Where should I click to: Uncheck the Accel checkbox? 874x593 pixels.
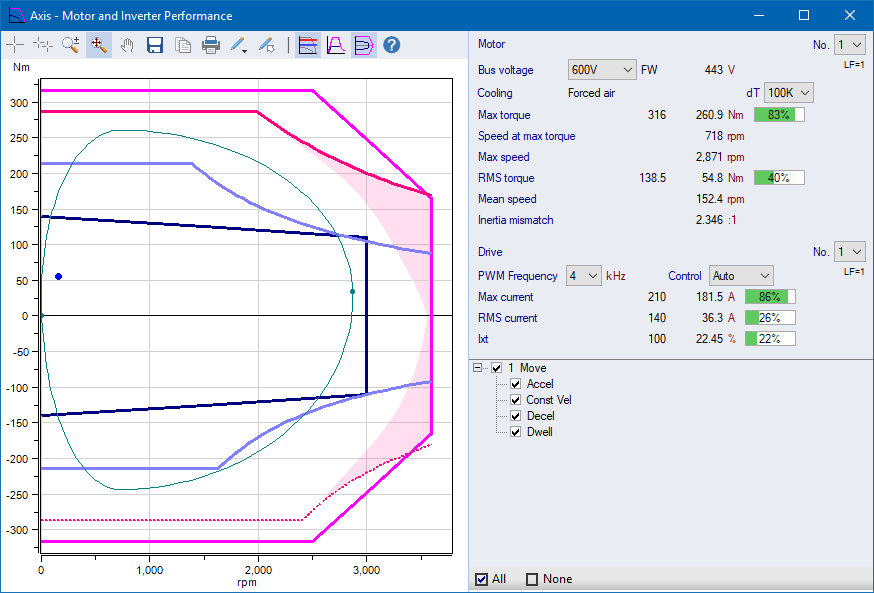(516, 384)
